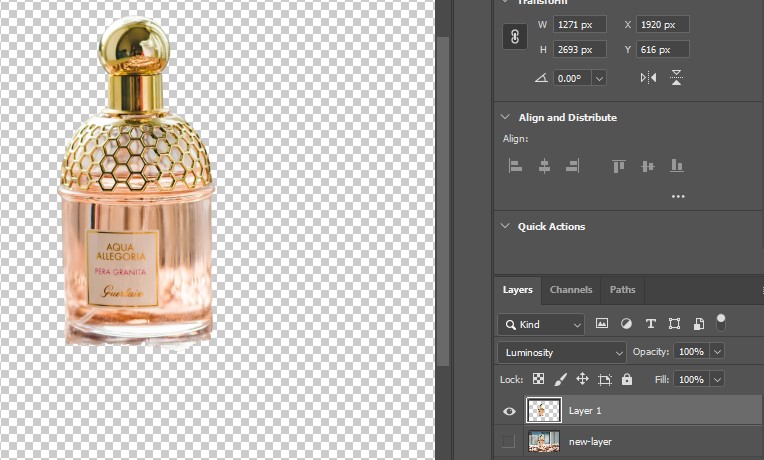The image size is (764, 460).
Task: Open the rotation angle dropdown
Action: click(x=599, y=78)
